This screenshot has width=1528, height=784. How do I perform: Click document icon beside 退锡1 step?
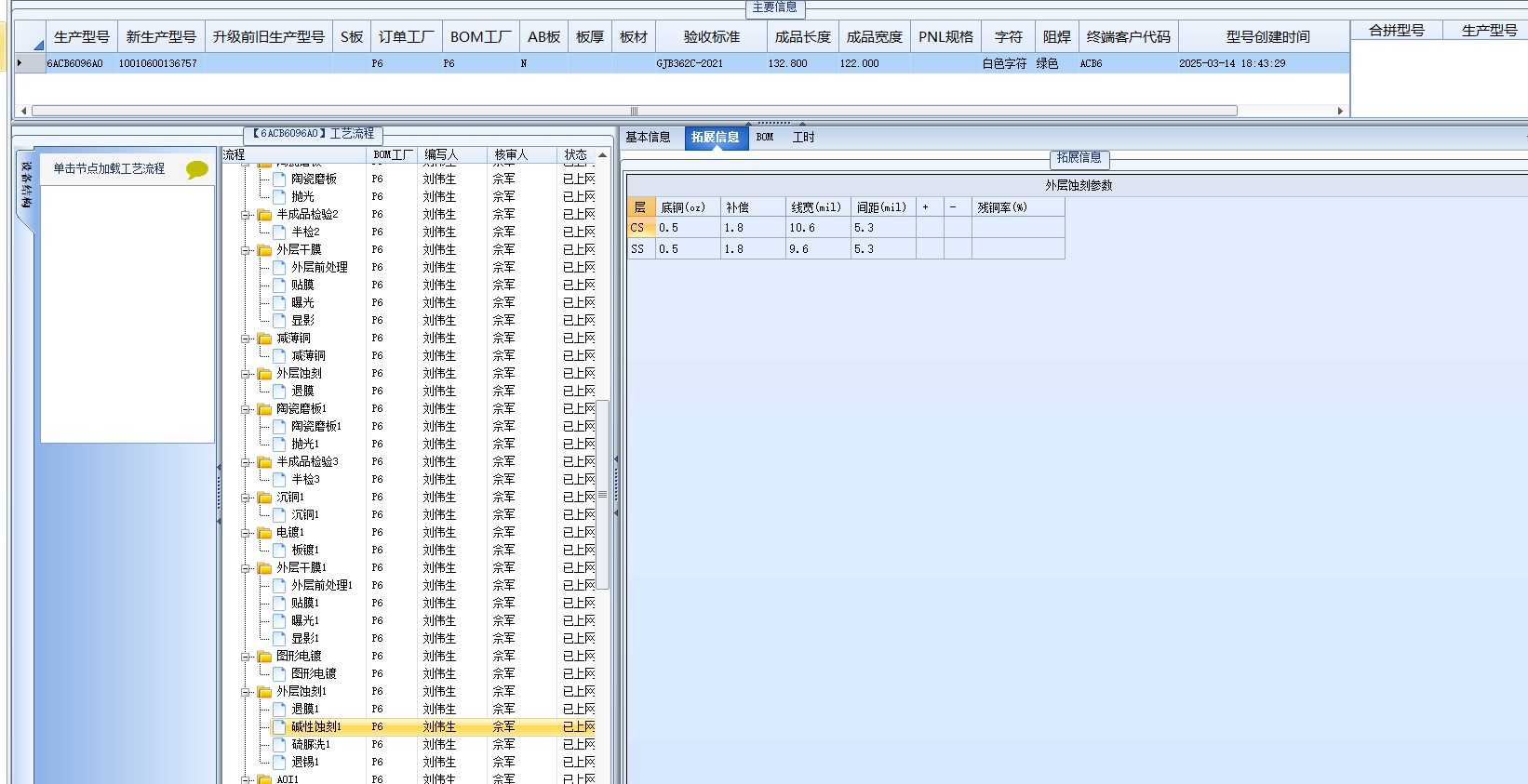tap(279, 762)
